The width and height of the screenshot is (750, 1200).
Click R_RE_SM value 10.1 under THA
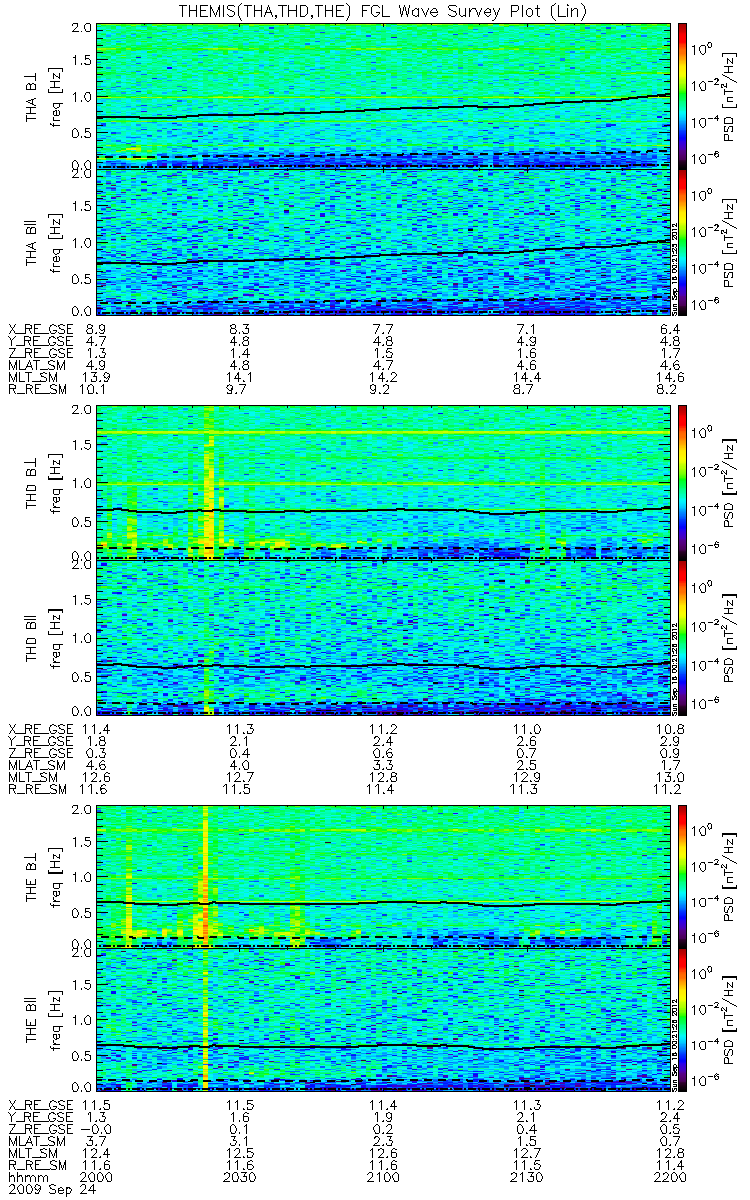click(98, 391)
